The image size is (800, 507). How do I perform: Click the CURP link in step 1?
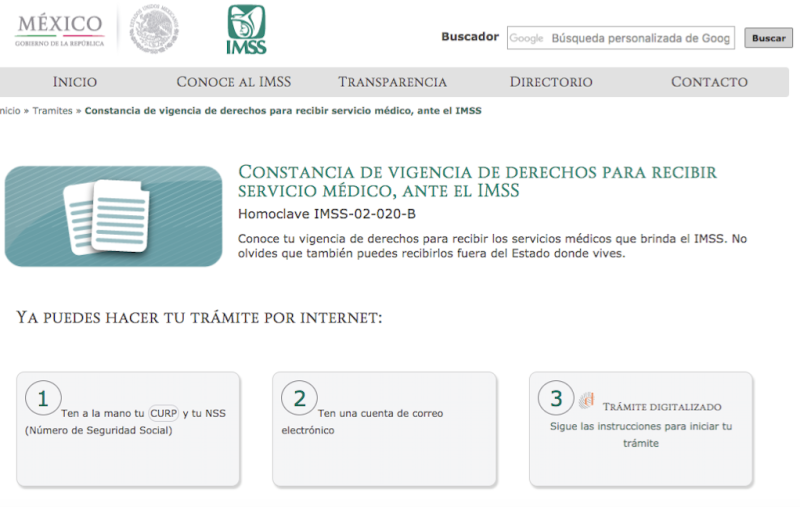coord(163,413)
